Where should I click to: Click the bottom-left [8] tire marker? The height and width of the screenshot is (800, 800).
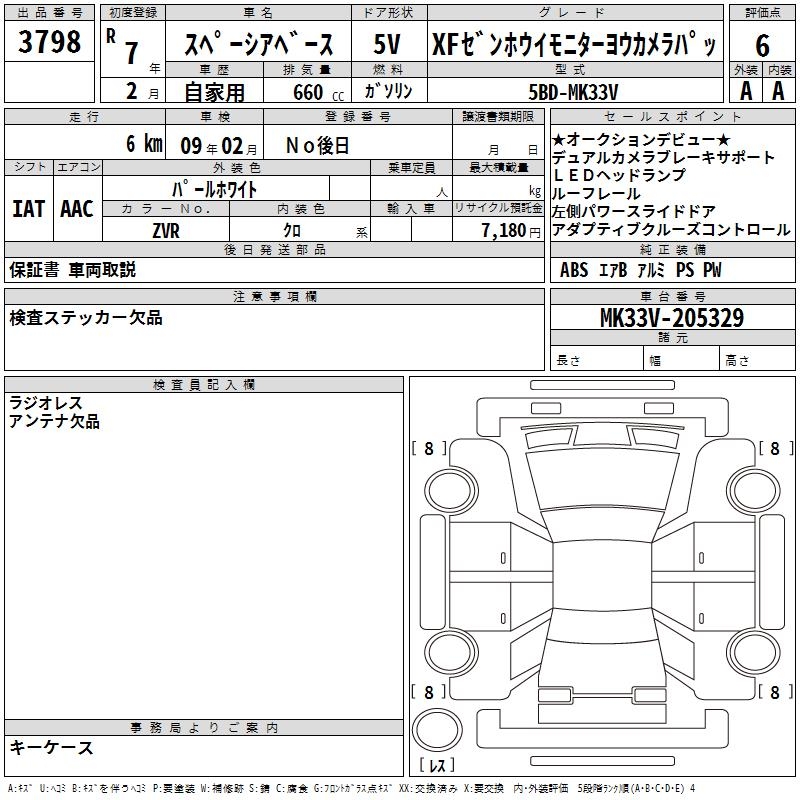pyautogui.click(x=429, y=692)
